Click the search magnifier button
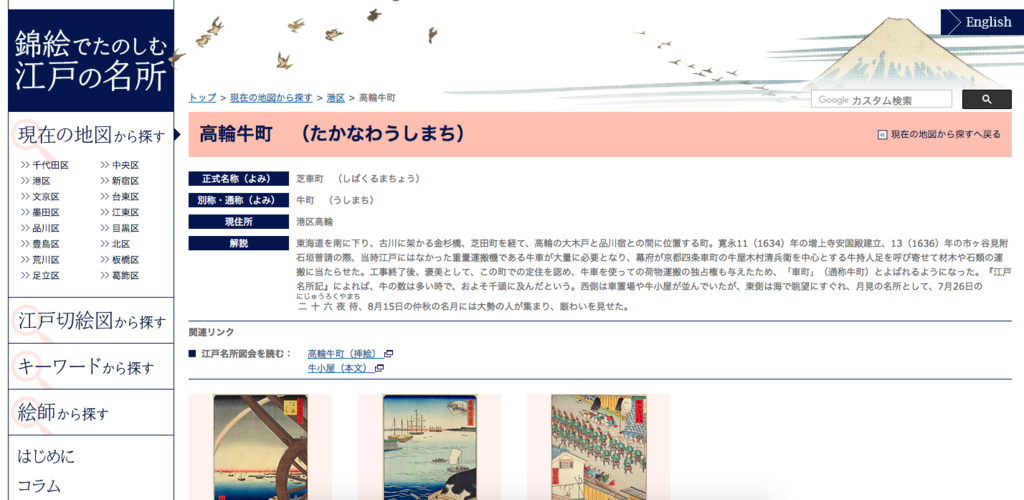 tap(986, 99)
